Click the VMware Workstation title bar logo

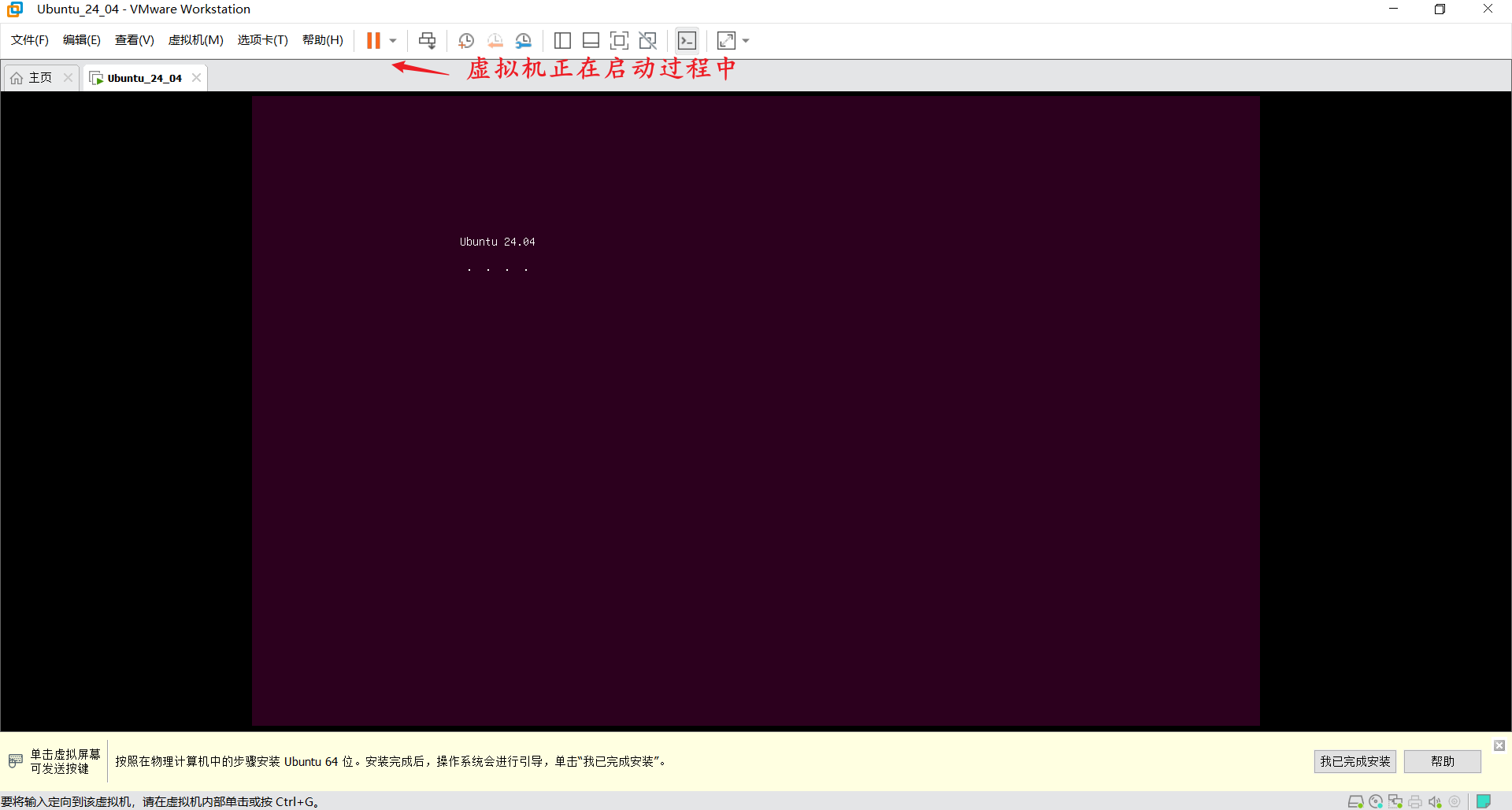(15, 9)
